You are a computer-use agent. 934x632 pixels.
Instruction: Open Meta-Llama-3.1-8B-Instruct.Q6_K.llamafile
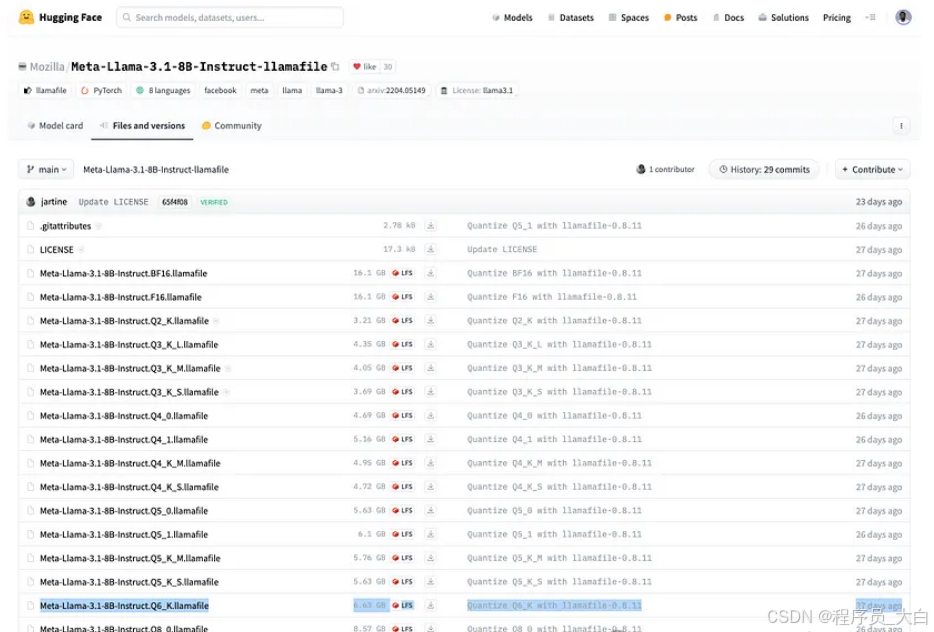[x=124, y=605]
